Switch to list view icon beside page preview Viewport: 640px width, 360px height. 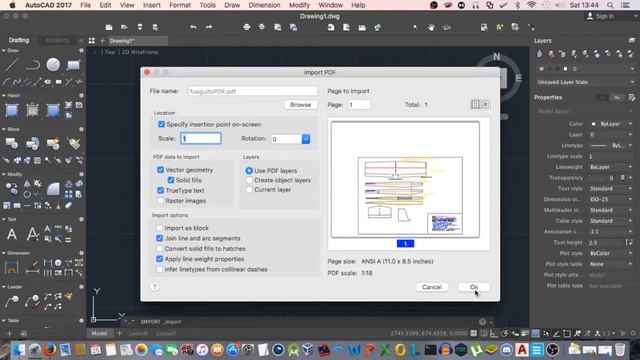(x=485, y=104)
